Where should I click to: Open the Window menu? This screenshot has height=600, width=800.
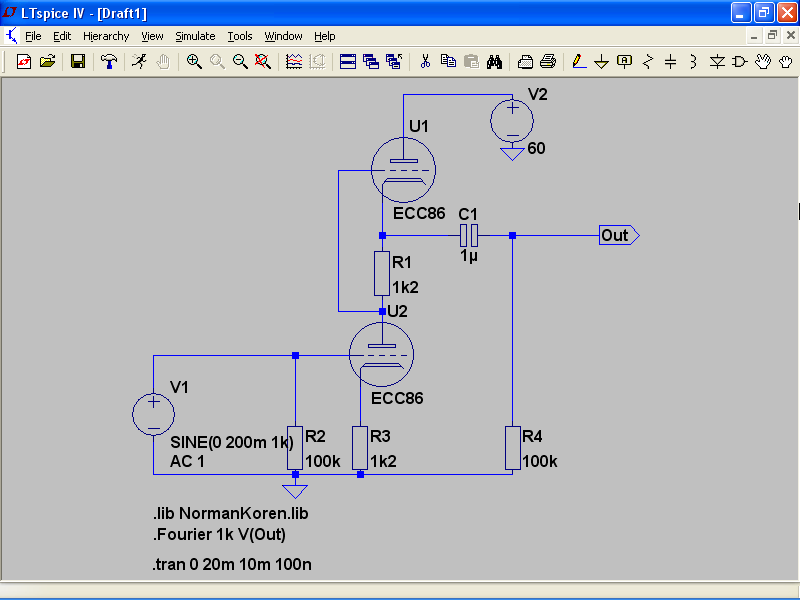tap(283, 36)
